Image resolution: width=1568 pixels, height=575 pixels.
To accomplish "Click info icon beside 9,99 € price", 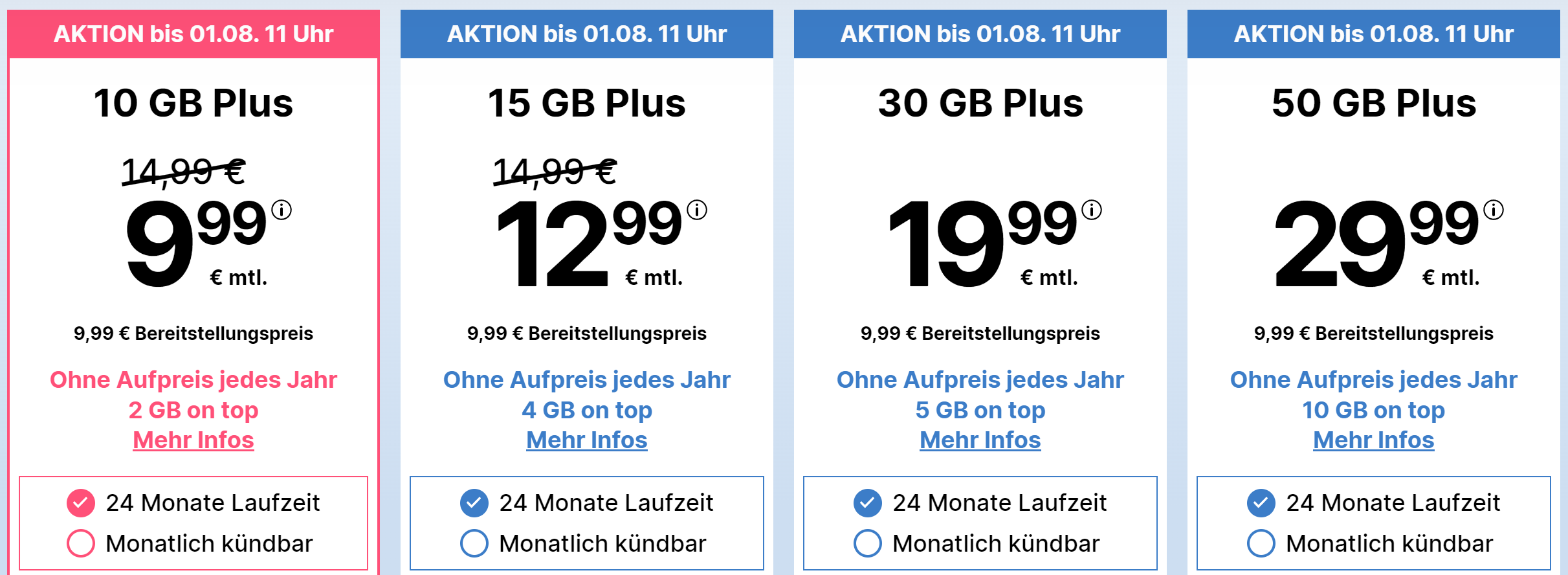I will click(282, 210).
